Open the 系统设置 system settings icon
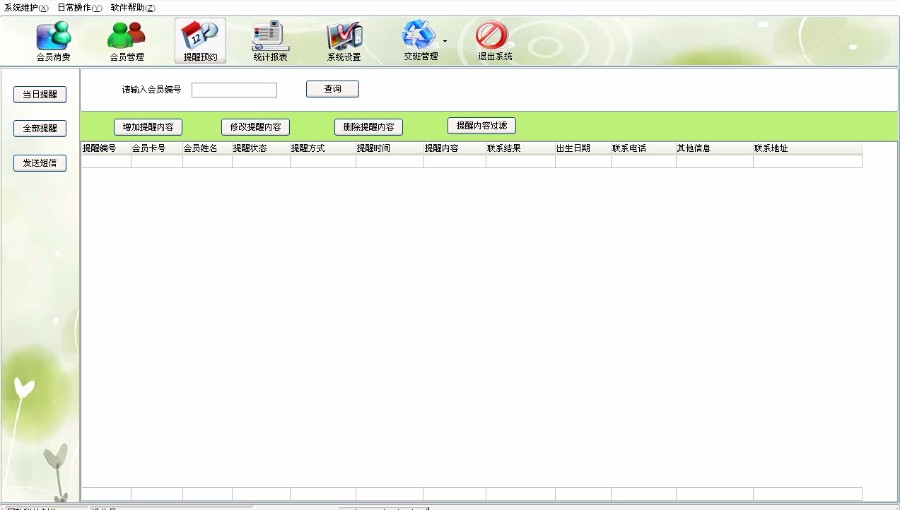Screen dimensions: 900x510 pos(344,41)
